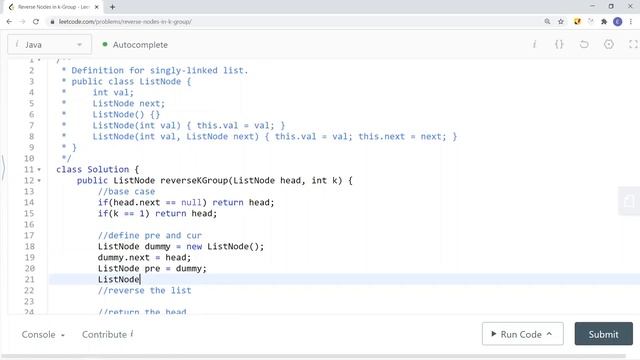Click the horizontal scrollbar at the bottom

313,356
